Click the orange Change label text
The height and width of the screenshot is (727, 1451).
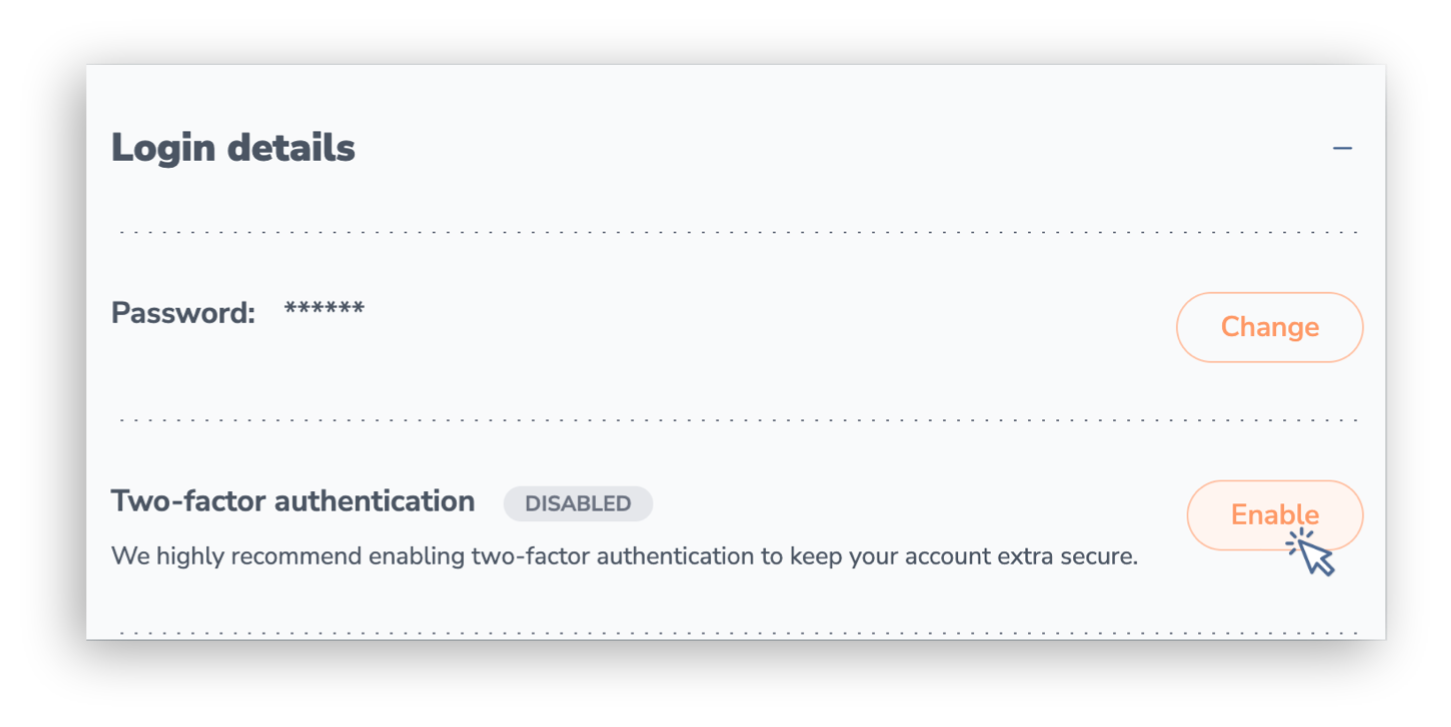tap(1269, 327)
